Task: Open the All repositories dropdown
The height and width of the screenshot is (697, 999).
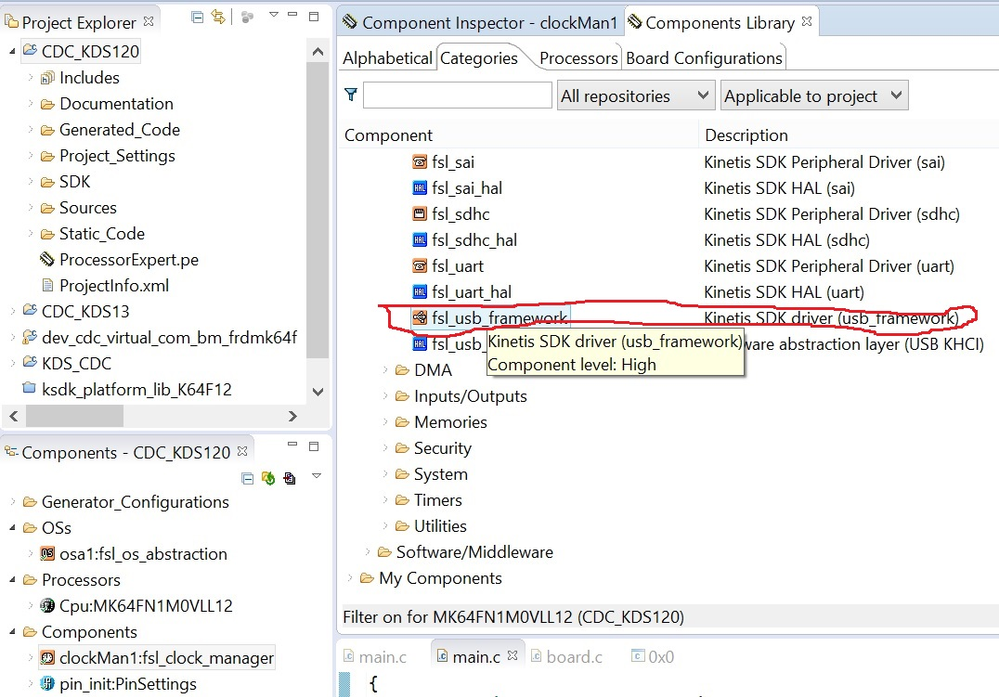Action: 635,96
